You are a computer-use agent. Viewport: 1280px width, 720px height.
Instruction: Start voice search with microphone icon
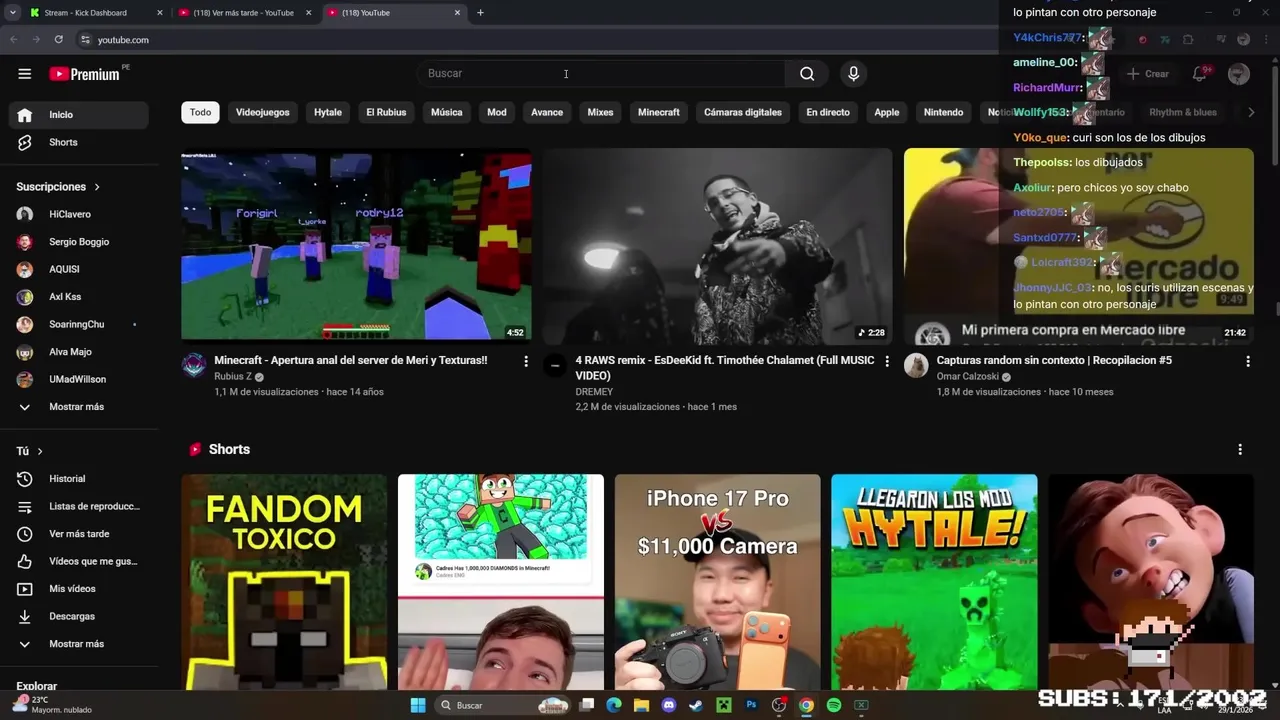click(853, 73)
